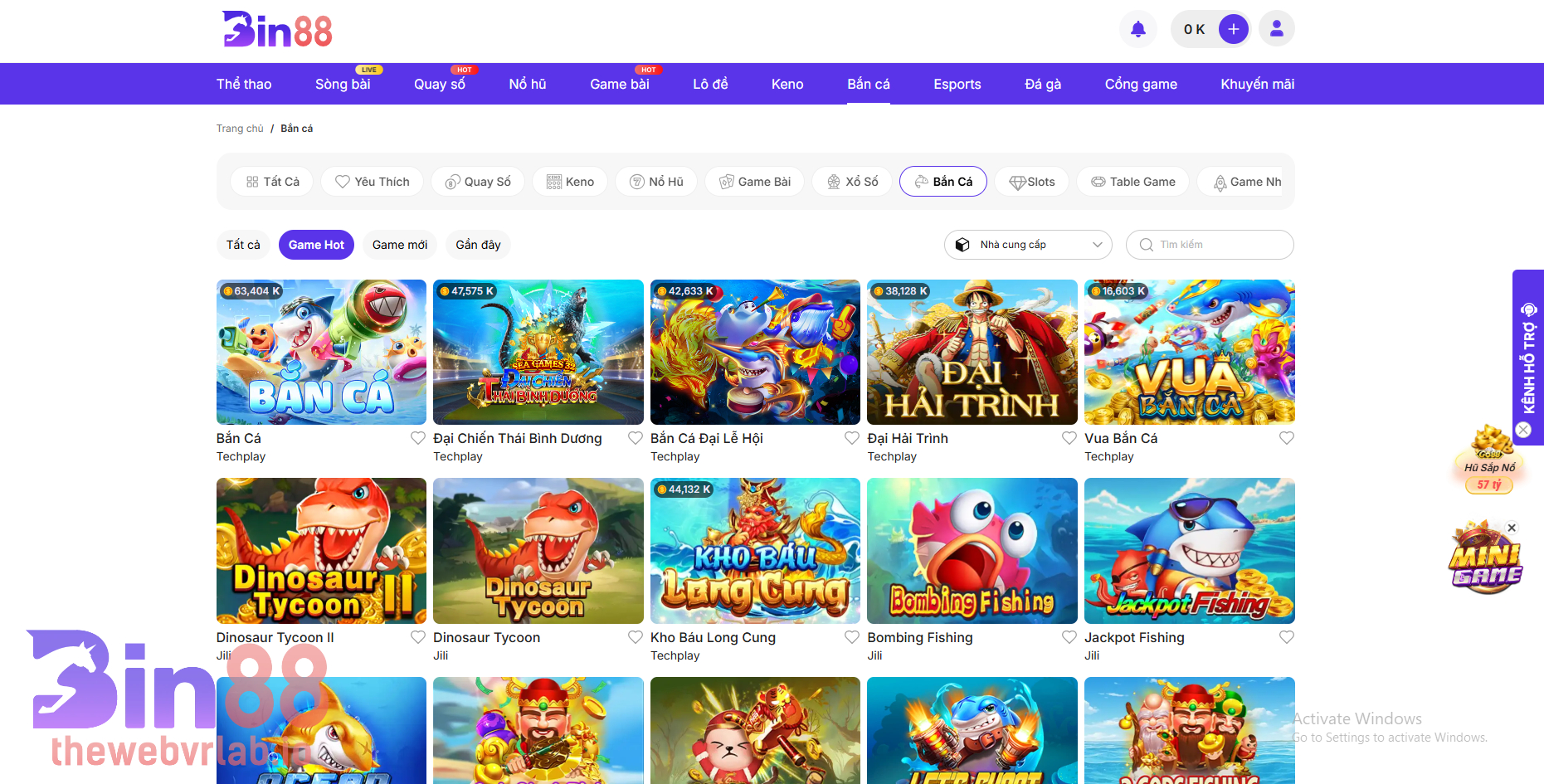1544x784 pixels.
Task: Click the deposit plus icon next to balance
Action: pyautogui.click(x=1234, y=28)
